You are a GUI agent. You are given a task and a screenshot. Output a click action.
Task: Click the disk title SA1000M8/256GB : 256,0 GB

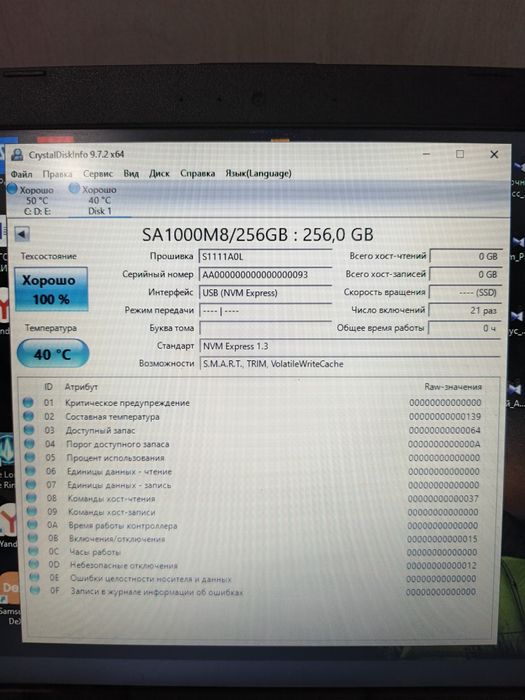click(x=258, y=234)
